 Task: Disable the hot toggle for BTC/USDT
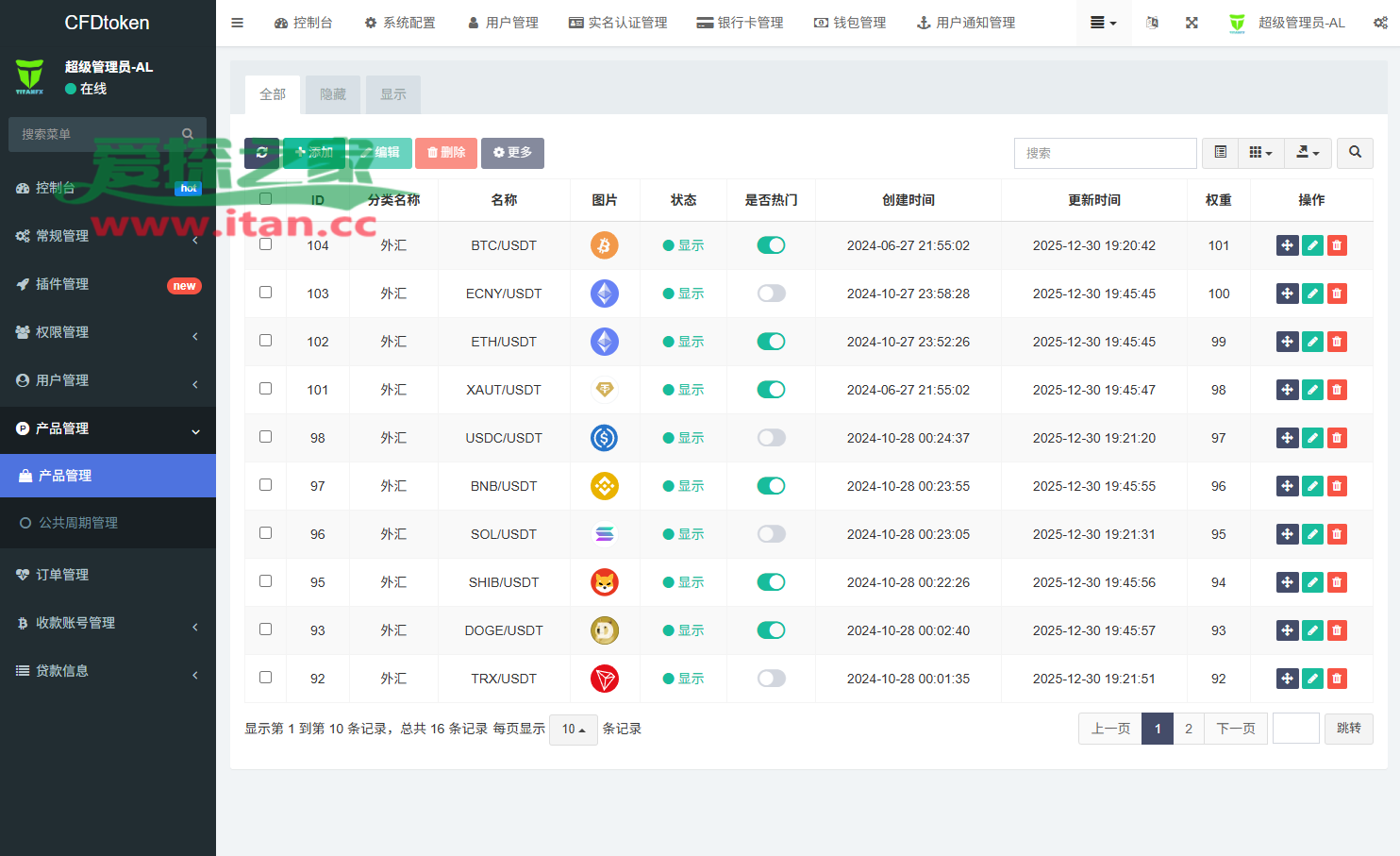pos(771,245)
